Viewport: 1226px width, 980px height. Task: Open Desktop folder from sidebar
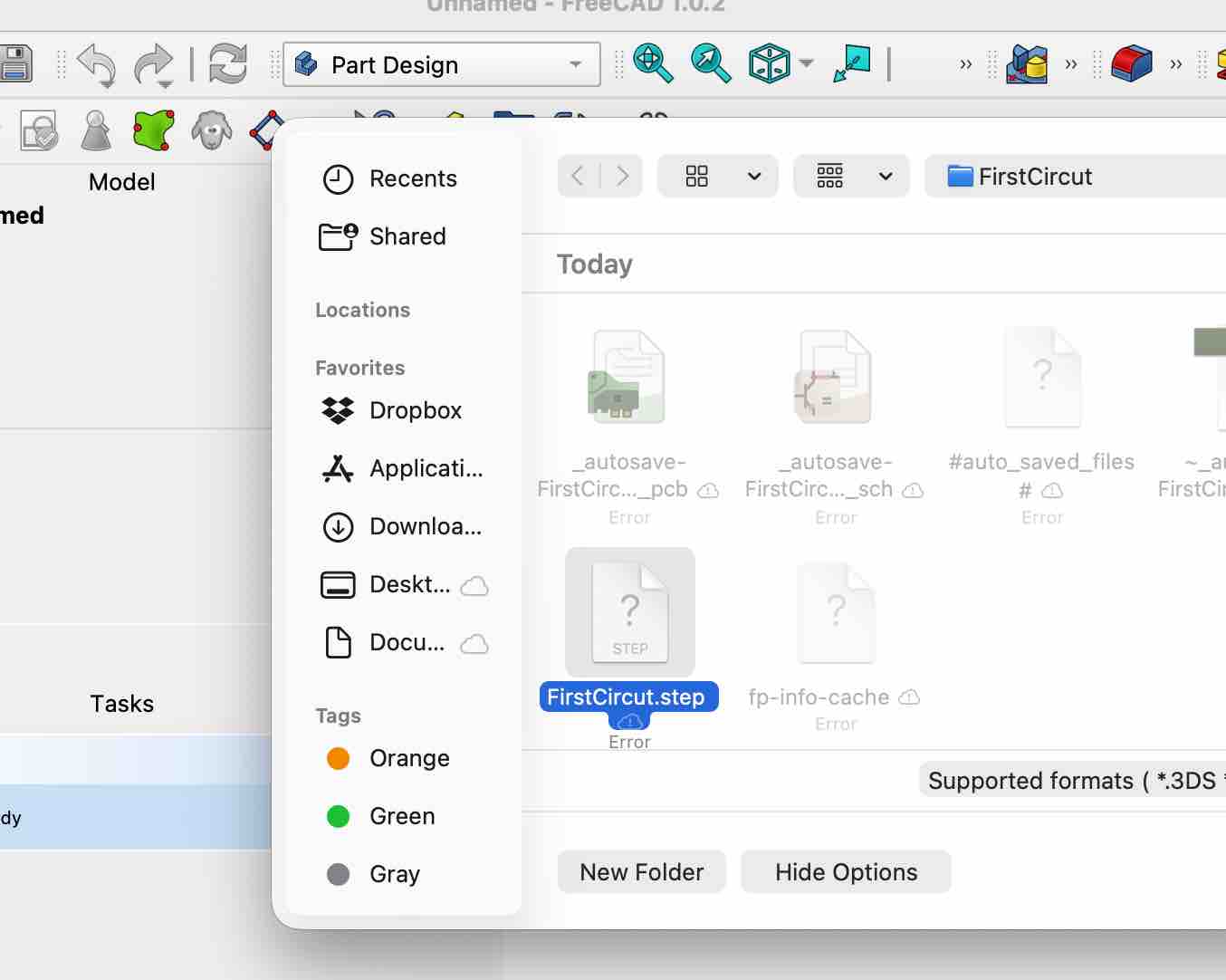point(405,584)
